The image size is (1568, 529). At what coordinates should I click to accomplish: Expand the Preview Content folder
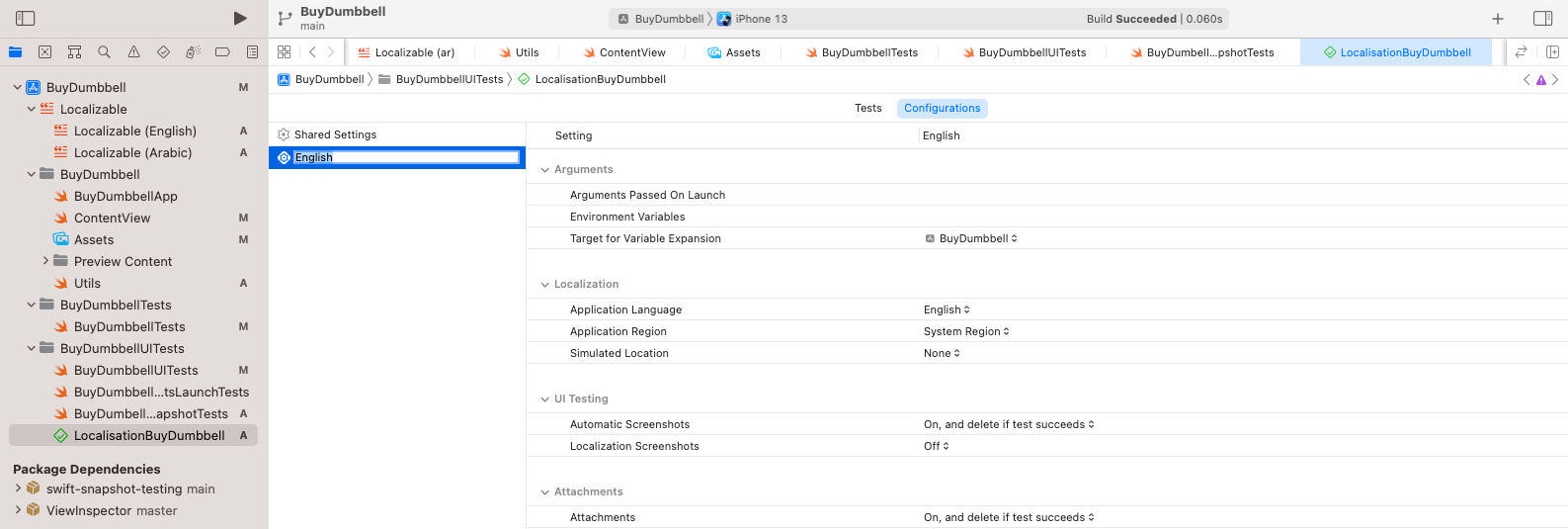tap(45, 261)
